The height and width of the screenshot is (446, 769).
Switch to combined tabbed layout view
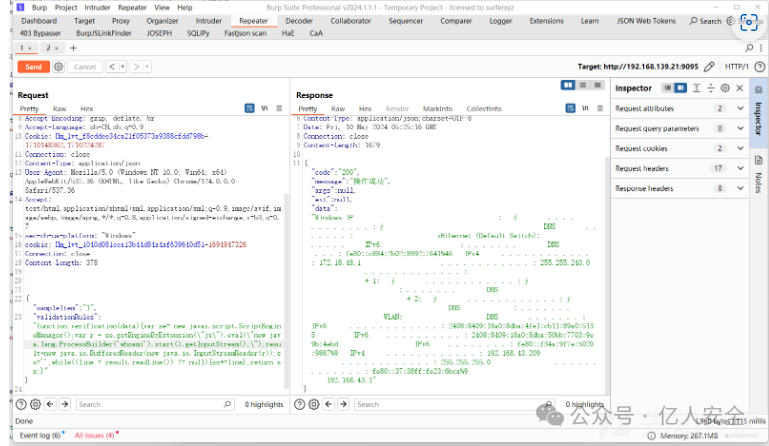click(x=597, y=85)
